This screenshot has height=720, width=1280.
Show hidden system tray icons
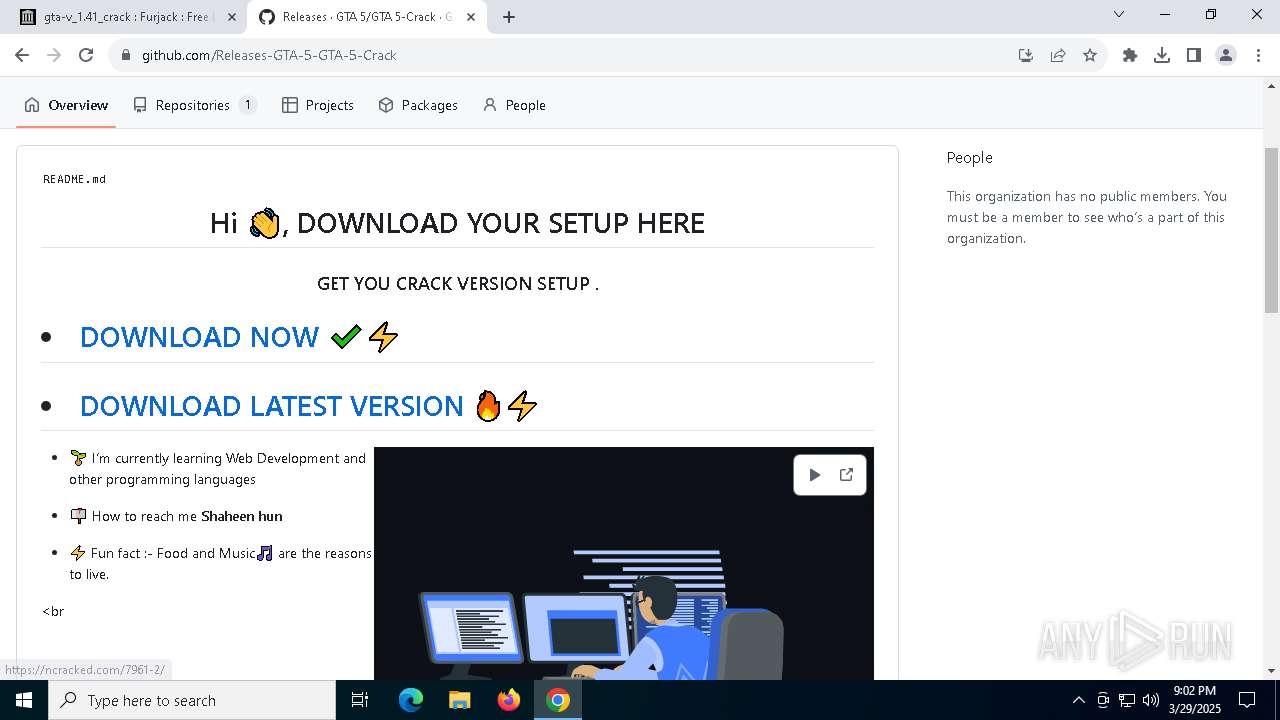tap(1079, 700)
